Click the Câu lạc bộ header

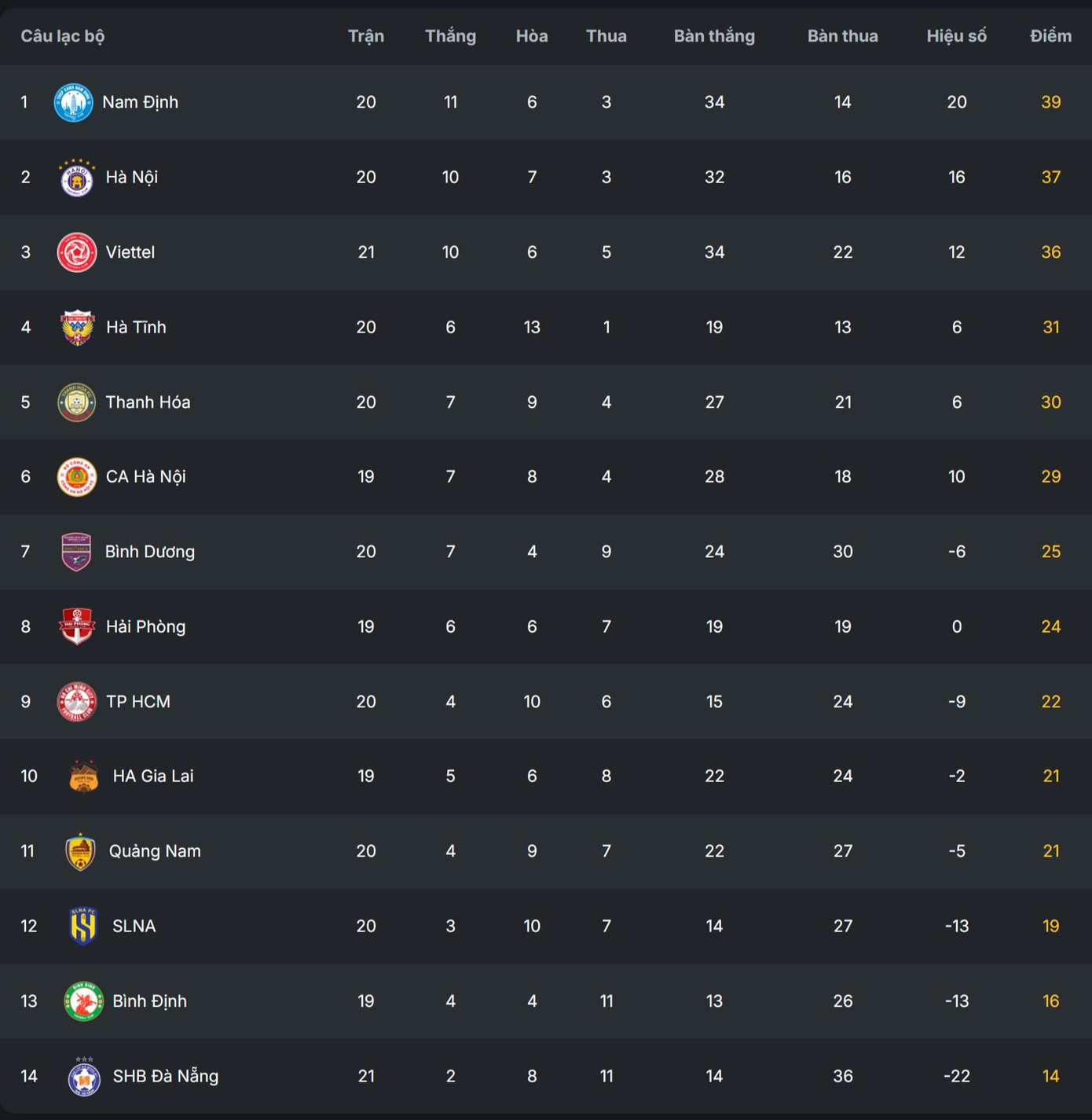point(63,36)
